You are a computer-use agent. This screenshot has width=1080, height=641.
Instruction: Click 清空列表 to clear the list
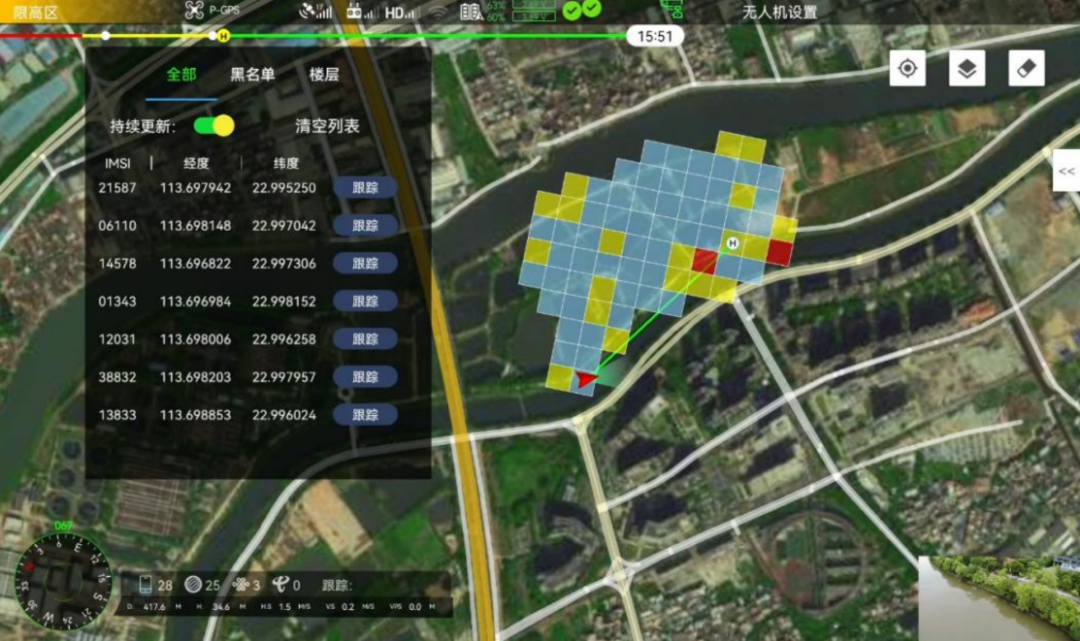pos(327,126)
